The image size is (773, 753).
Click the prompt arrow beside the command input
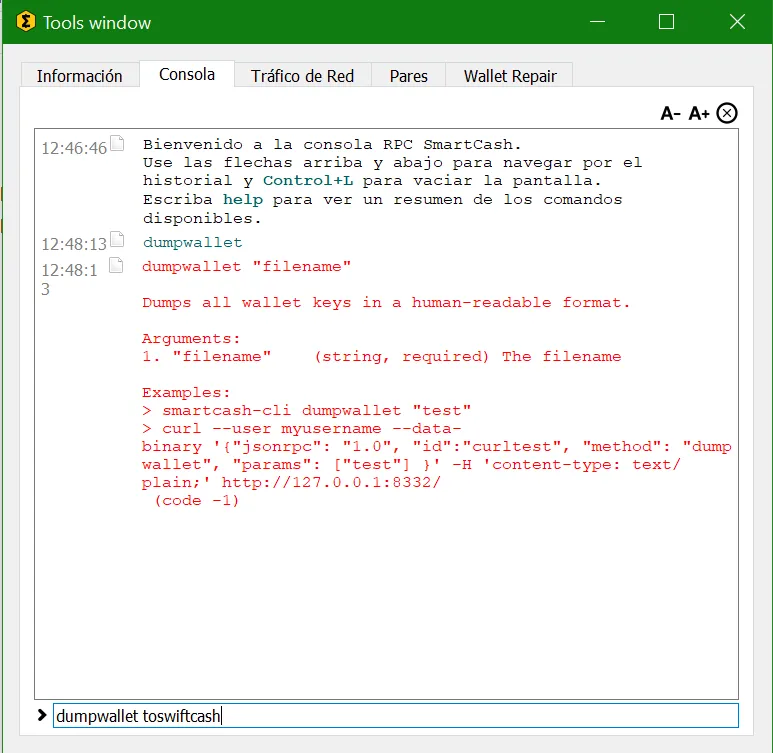(42, 715)
